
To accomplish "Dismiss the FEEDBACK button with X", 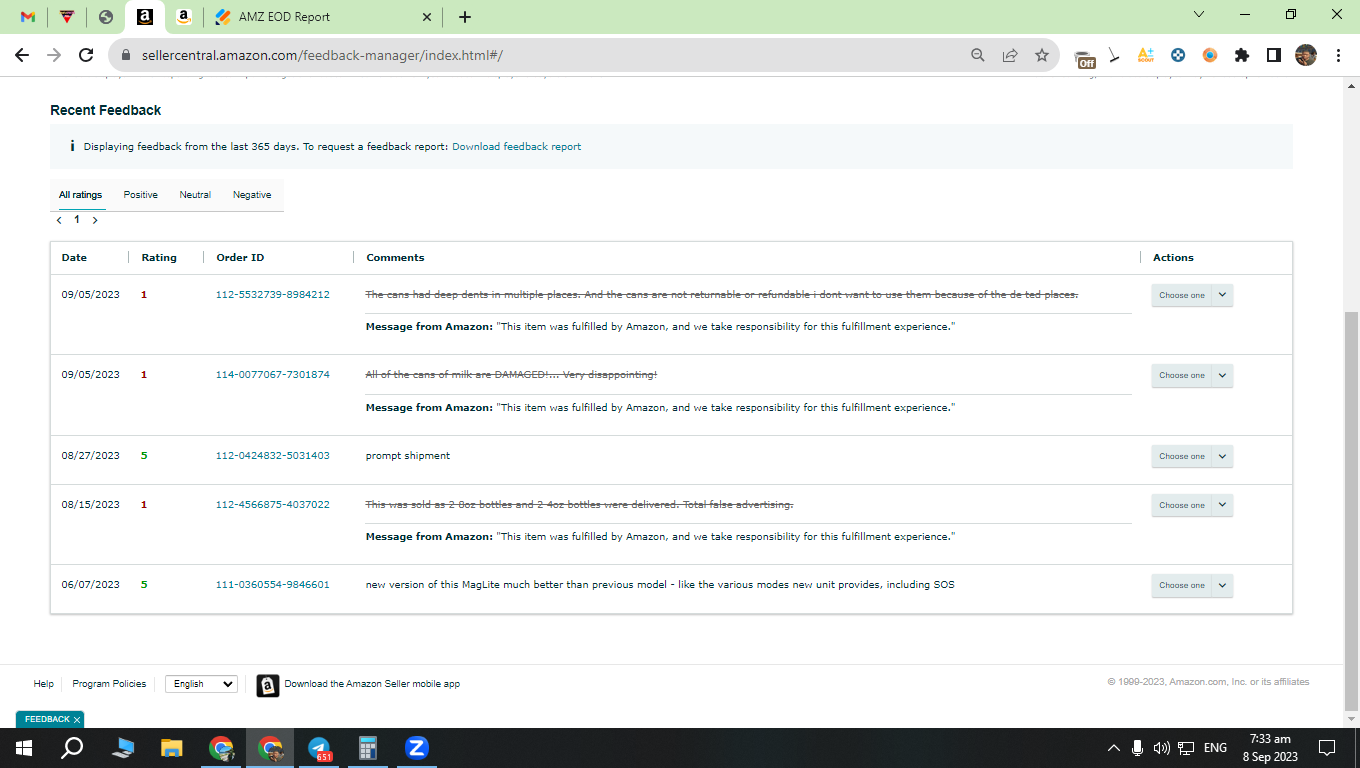I will 77,719.
